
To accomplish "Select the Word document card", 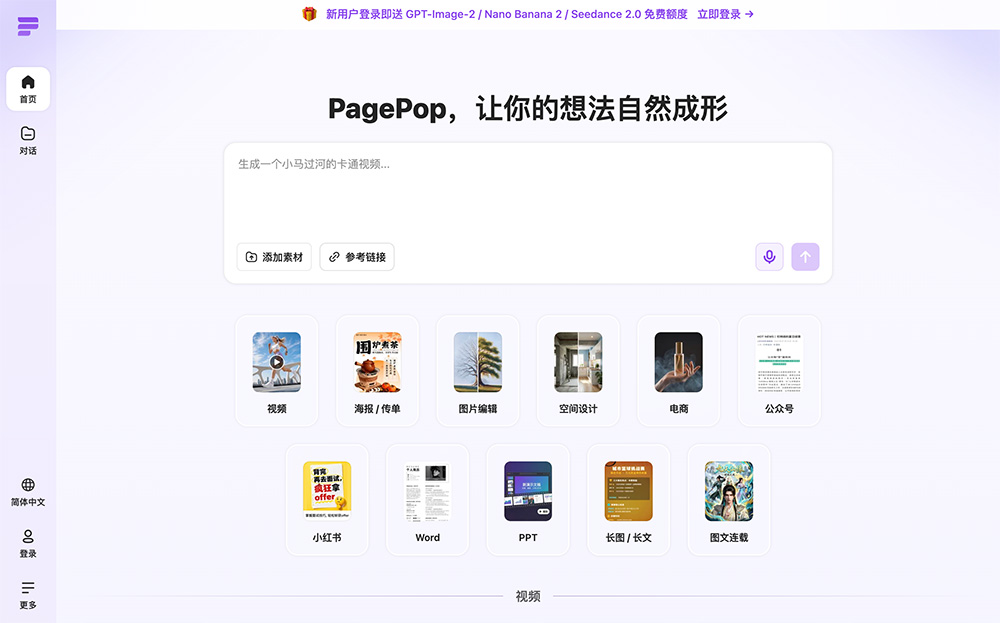I will [427, 500].
